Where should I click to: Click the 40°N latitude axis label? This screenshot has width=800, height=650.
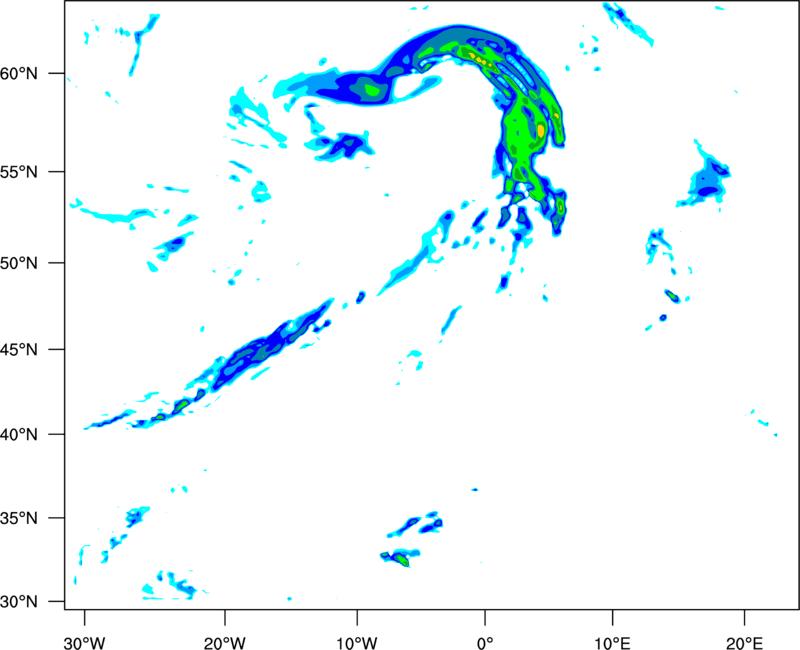tap(19, 435)
